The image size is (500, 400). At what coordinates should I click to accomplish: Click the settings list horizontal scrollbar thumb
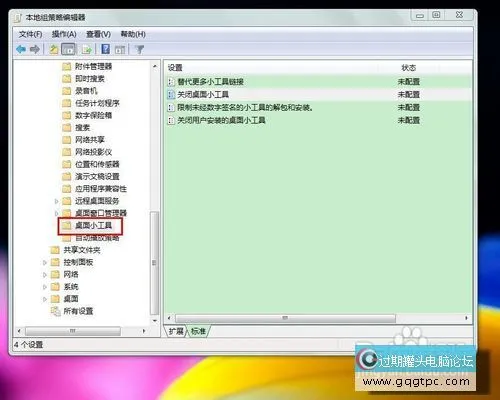coord(285,318)
